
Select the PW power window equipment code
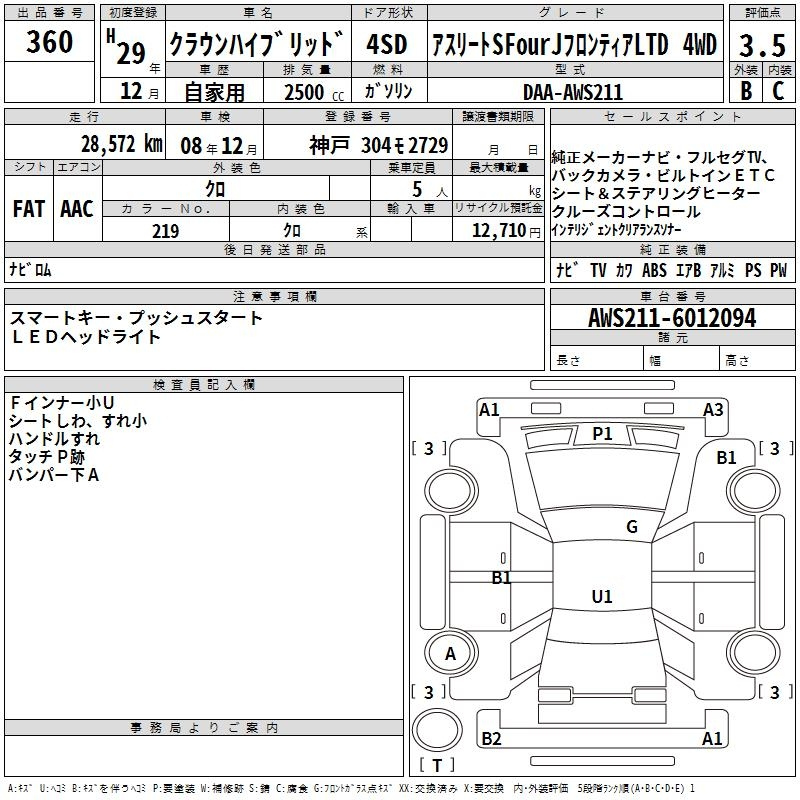[777, 270]
